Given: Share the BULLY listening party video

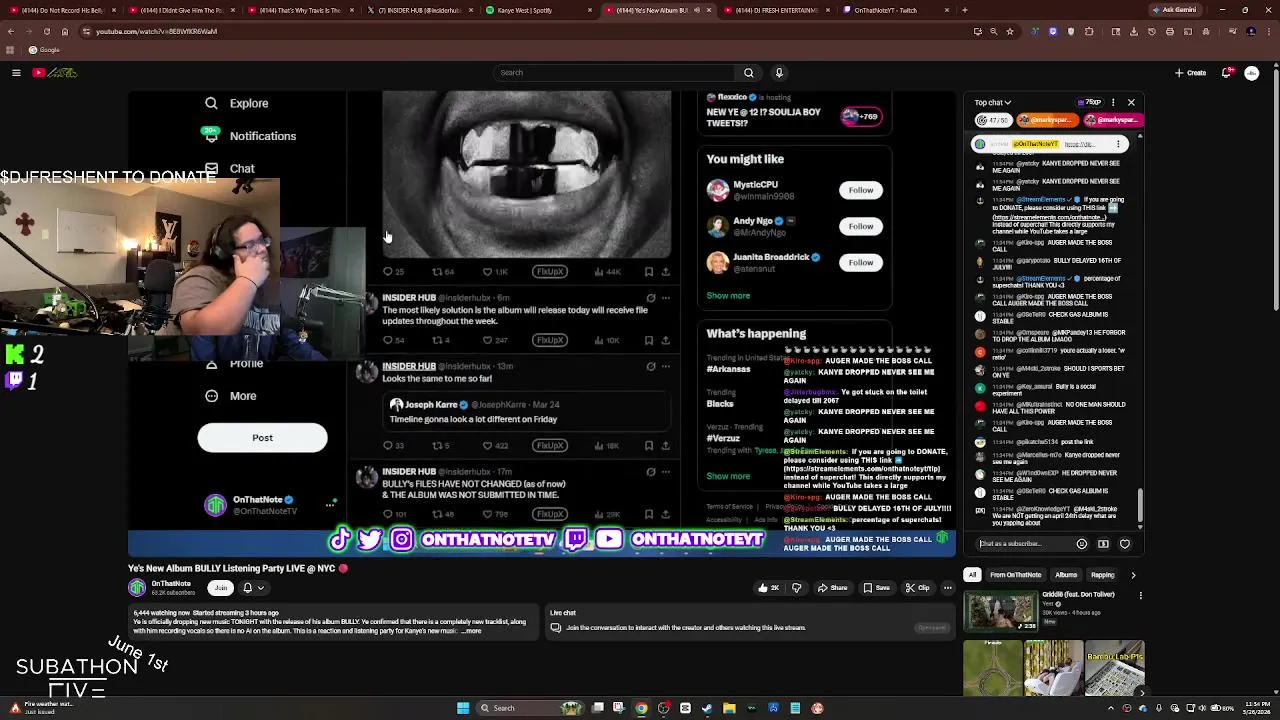Looking at the screenshot, I should click(833, 588).
